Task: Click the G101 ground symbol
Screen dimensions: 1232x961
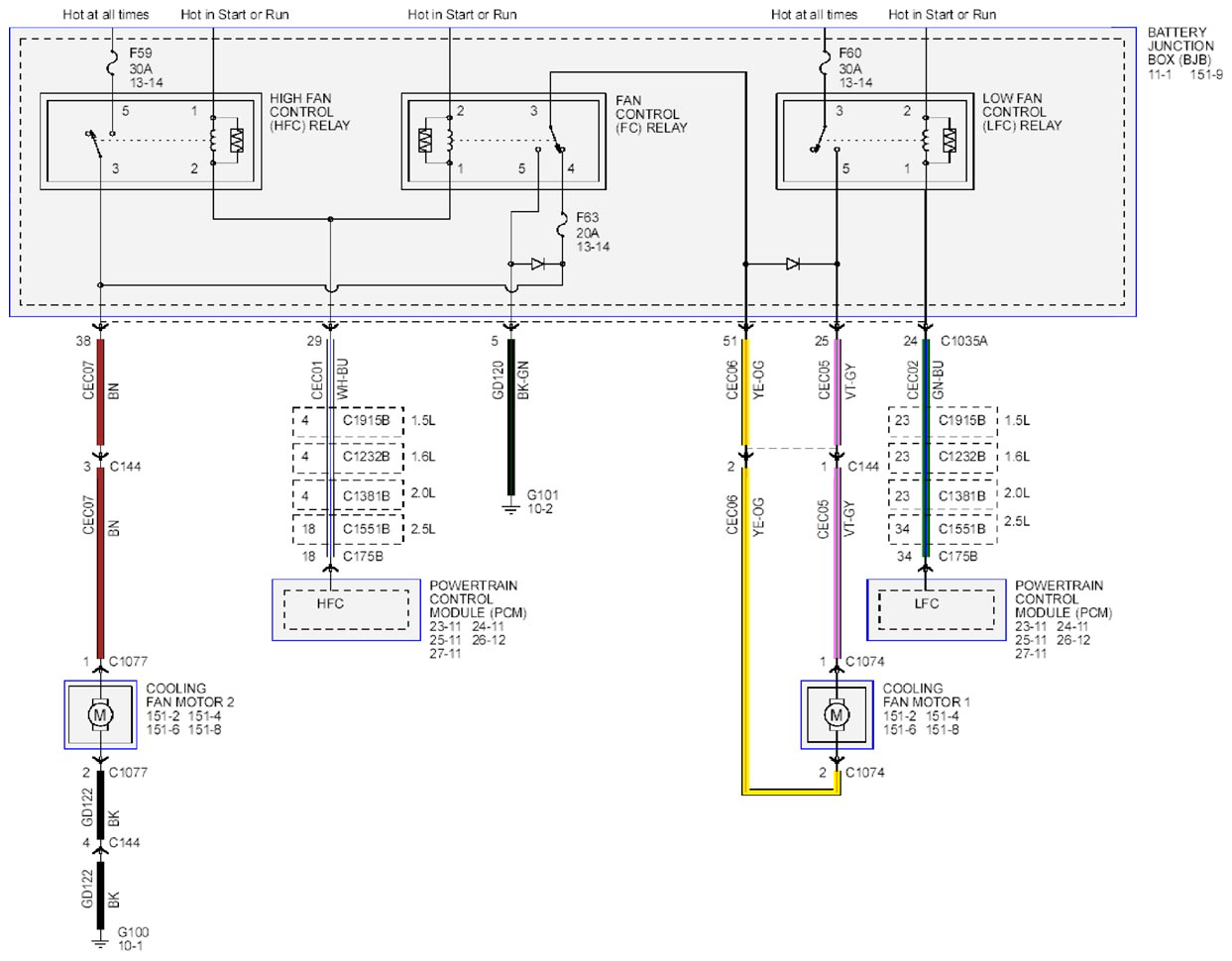Action: pos(511,508)
